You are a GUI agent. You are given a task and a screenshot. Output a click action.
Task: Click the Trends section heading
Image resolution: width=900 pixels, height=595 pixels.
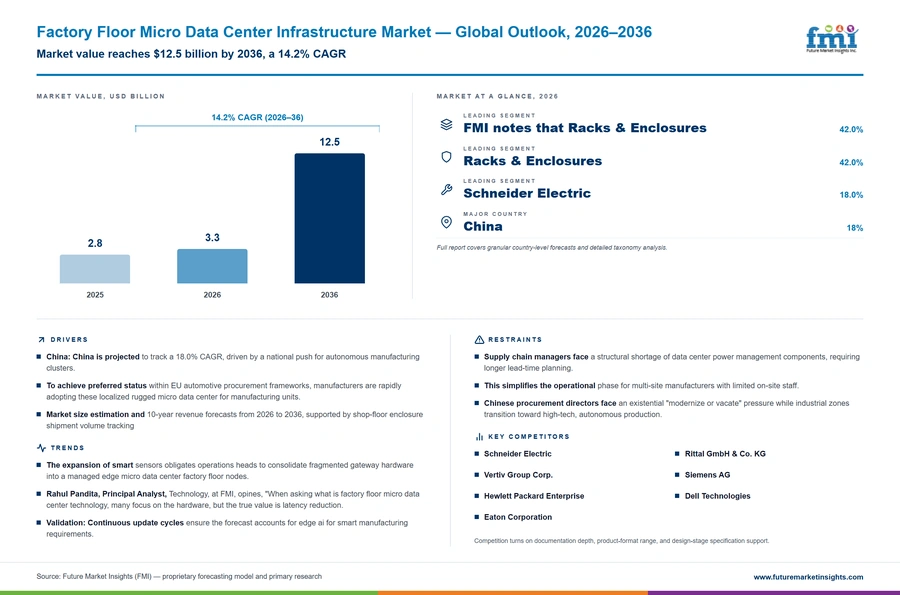pyautogui.click(x=67, y=448)
